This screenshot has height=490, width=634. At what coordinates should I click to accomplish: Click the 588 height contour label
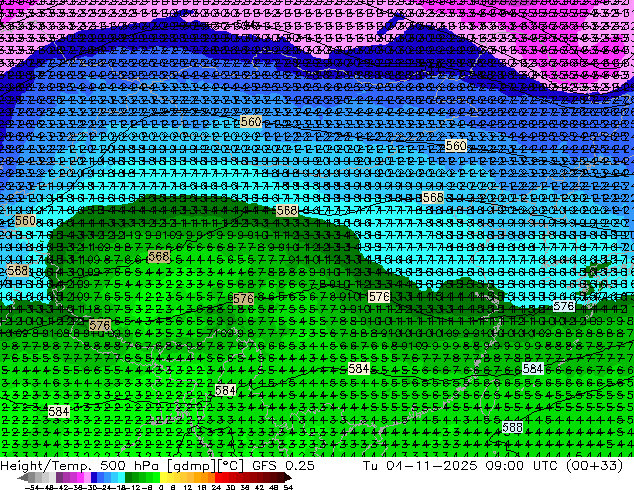(x=512, y=427)
